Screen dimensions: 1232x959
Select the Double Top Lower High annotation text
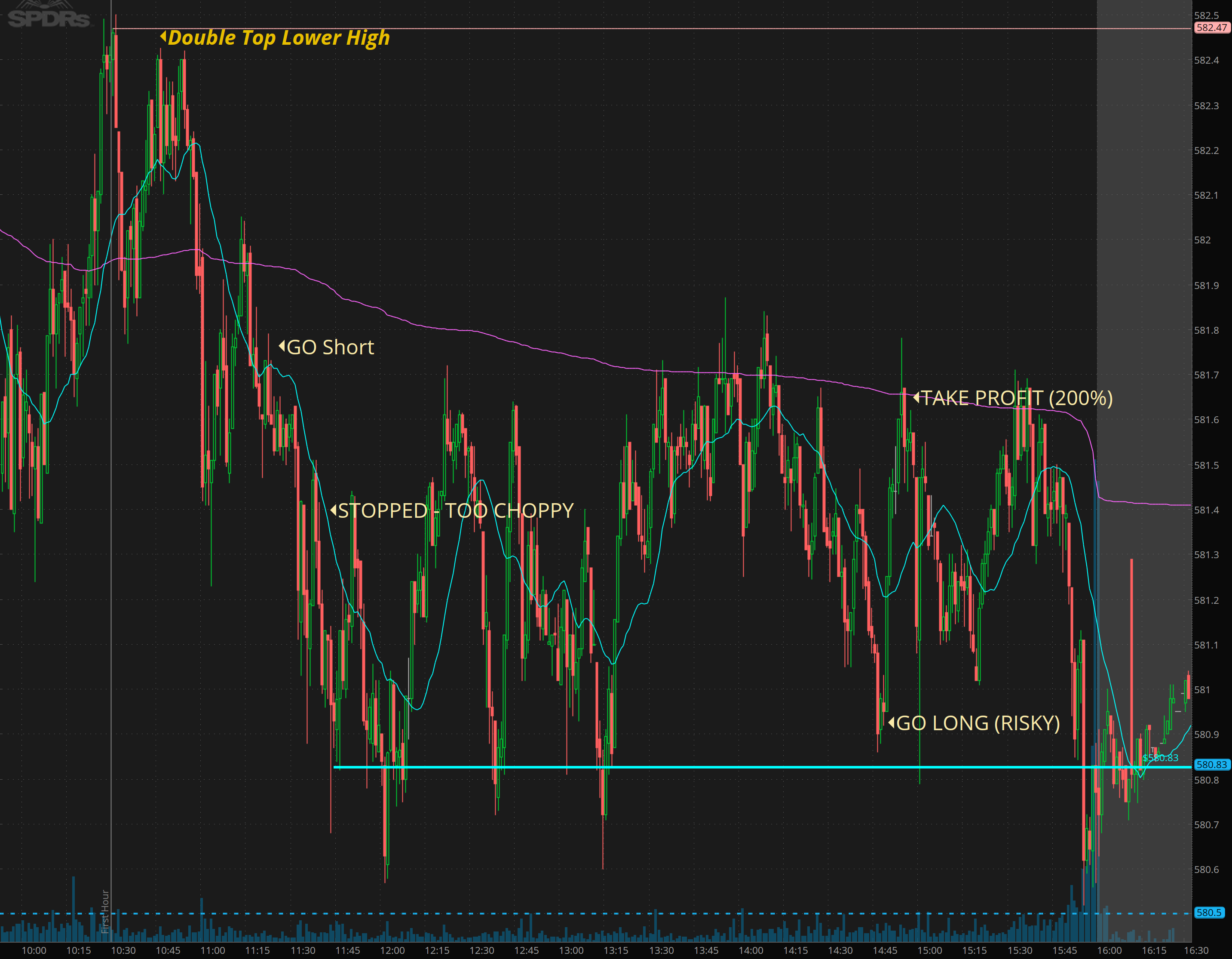point(279,38)
